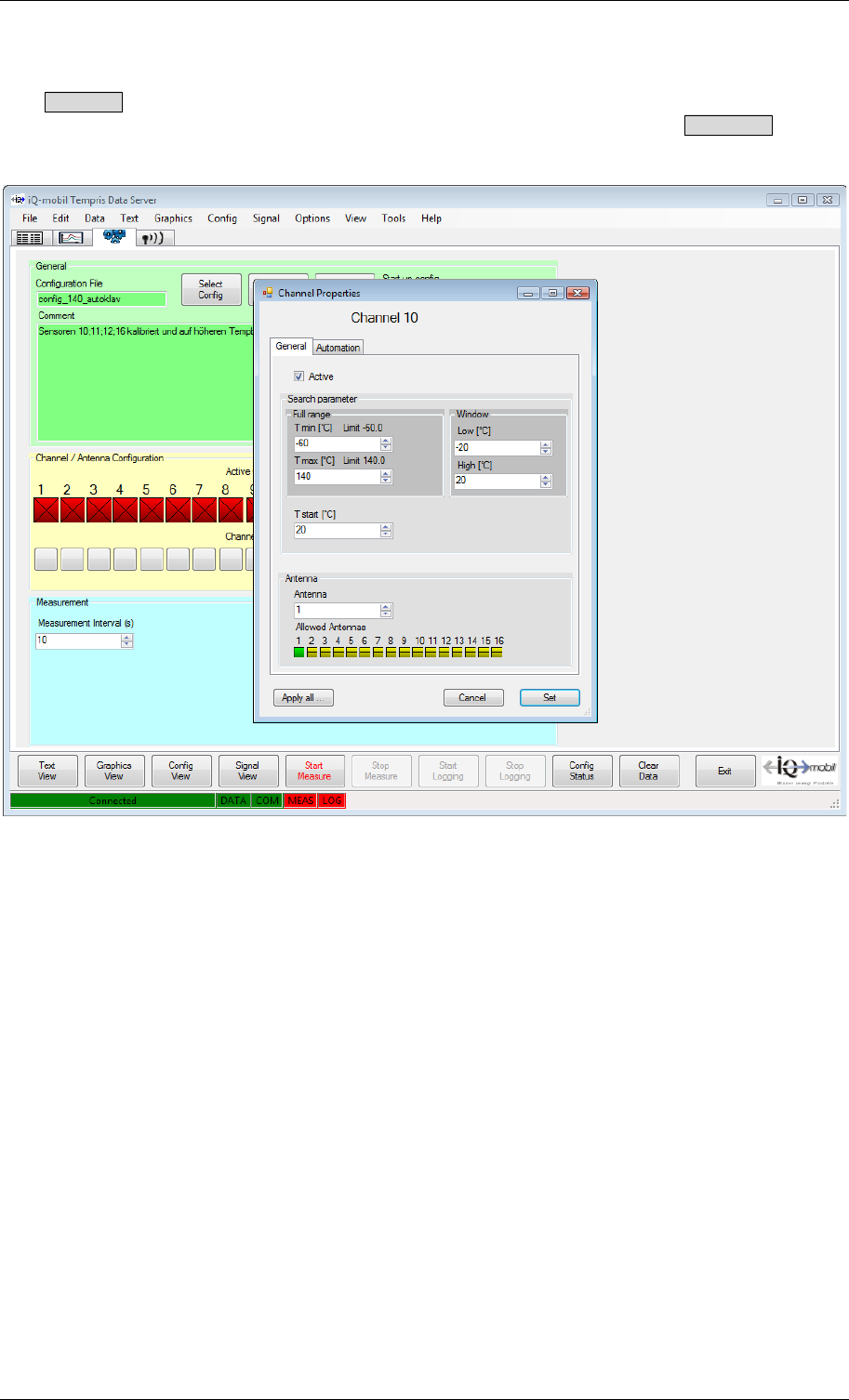Click the Cancel button

coord(472,697)
